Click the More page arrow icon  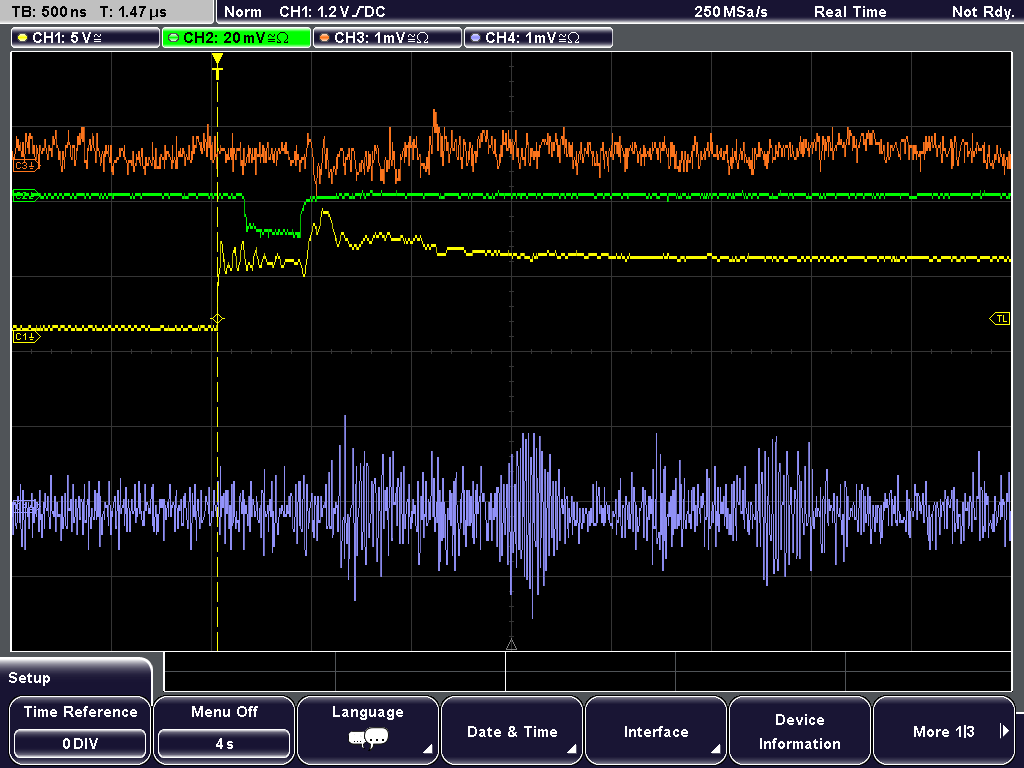(x=1004, y=731)
